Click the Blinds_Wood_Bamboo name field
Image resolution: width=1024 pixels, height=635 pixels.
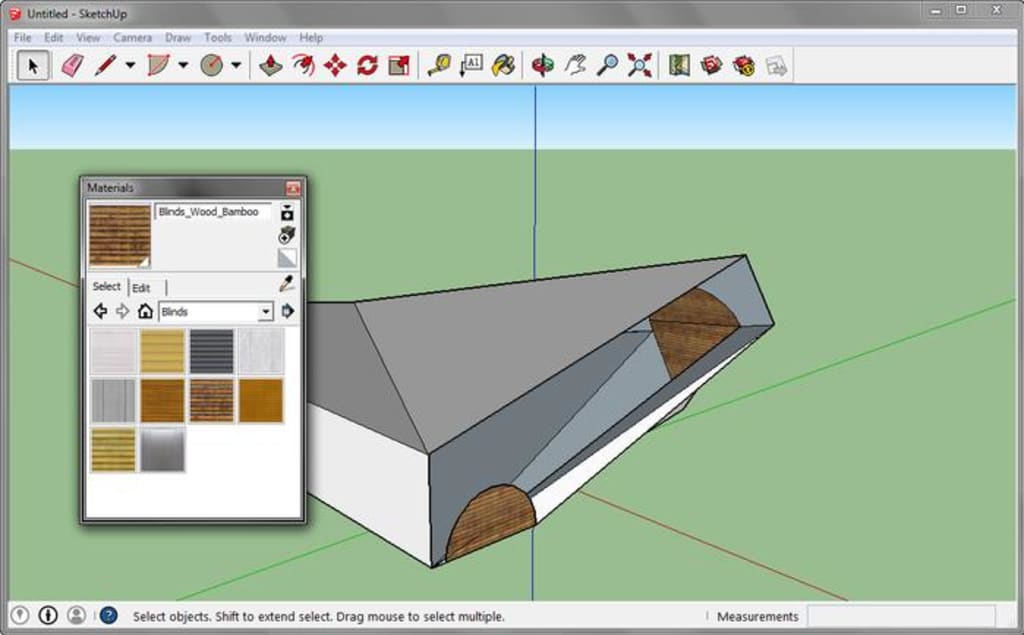(x=208, y=212)
